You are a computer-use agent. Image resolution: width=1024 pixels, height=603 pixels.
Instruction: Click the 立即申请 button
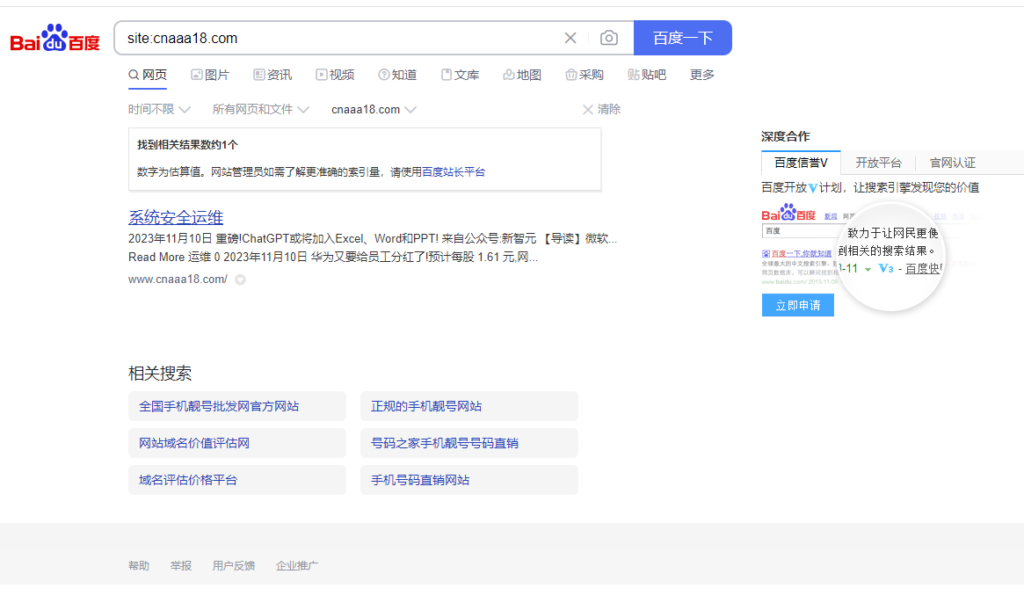[797, 305]
